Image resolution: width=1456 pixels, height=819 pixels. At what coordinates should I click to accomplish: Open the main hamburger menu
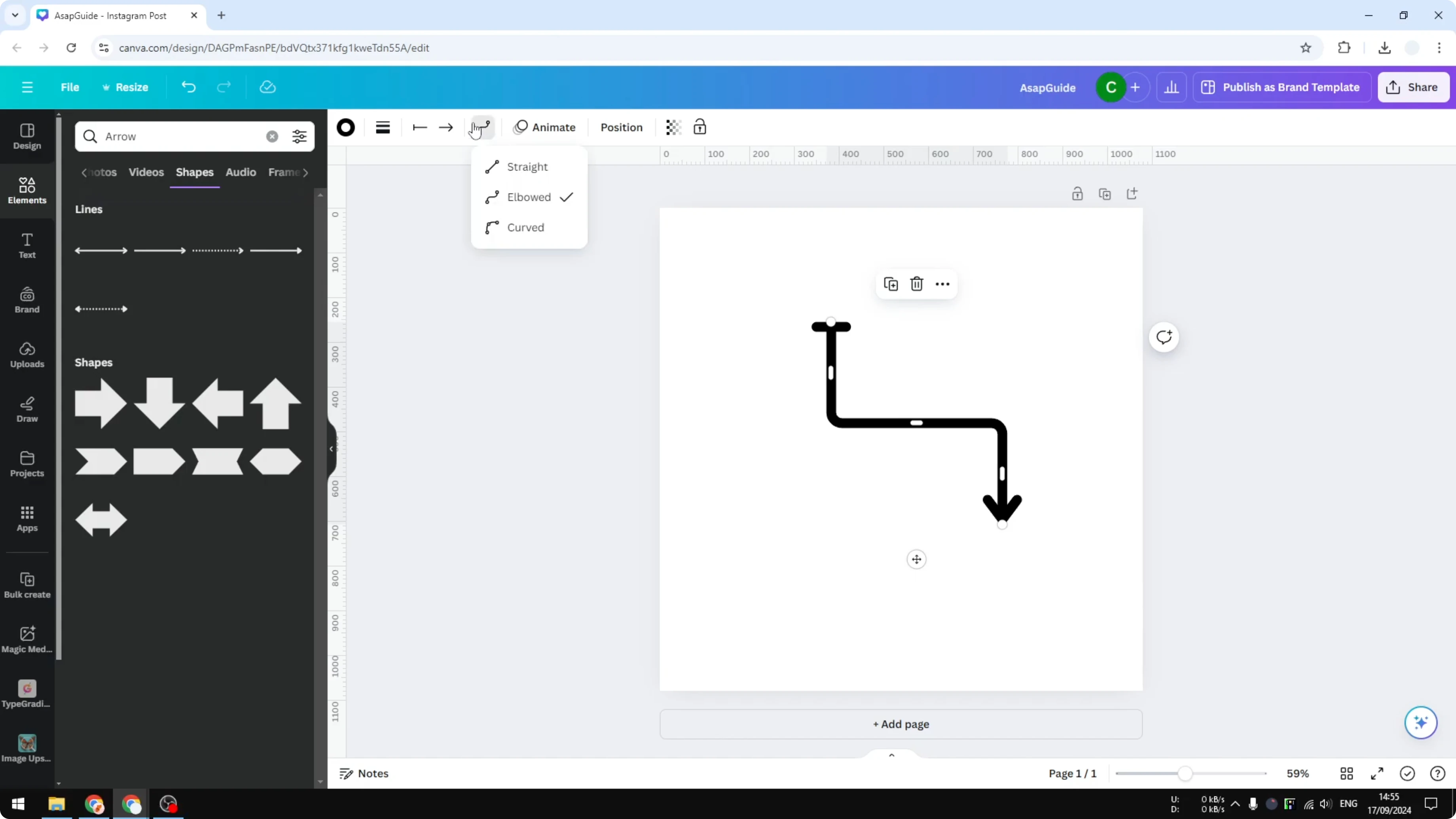(x=27, y=87)
